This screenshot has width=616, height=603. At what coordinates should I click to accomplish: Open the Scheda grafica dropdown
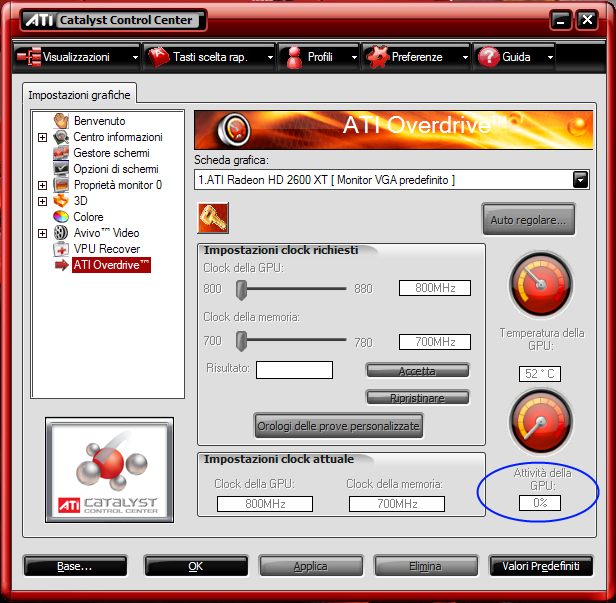(580, 180)
